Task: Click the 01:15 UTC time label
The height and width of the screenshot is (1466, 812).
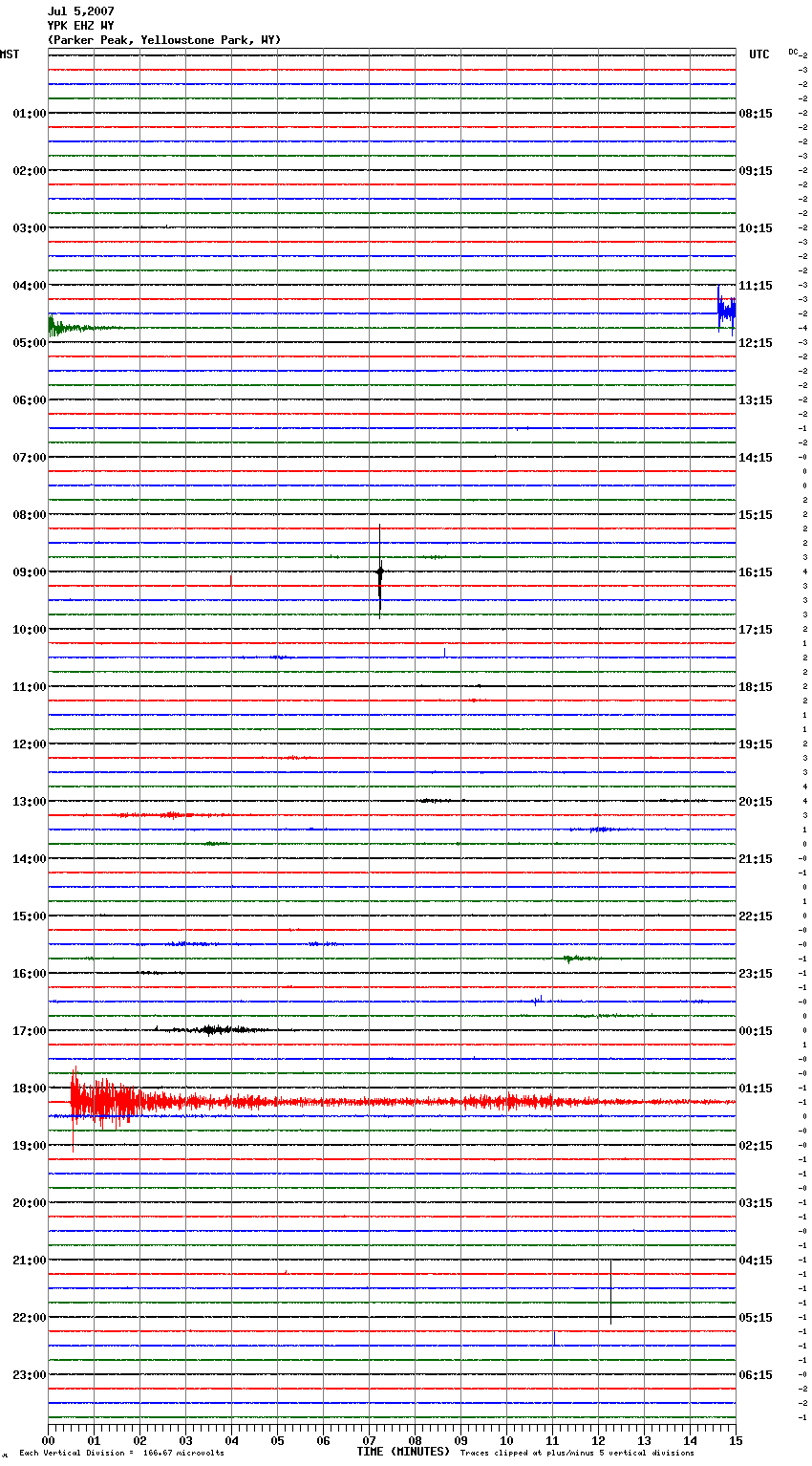Action: (x=756, y=1089)
